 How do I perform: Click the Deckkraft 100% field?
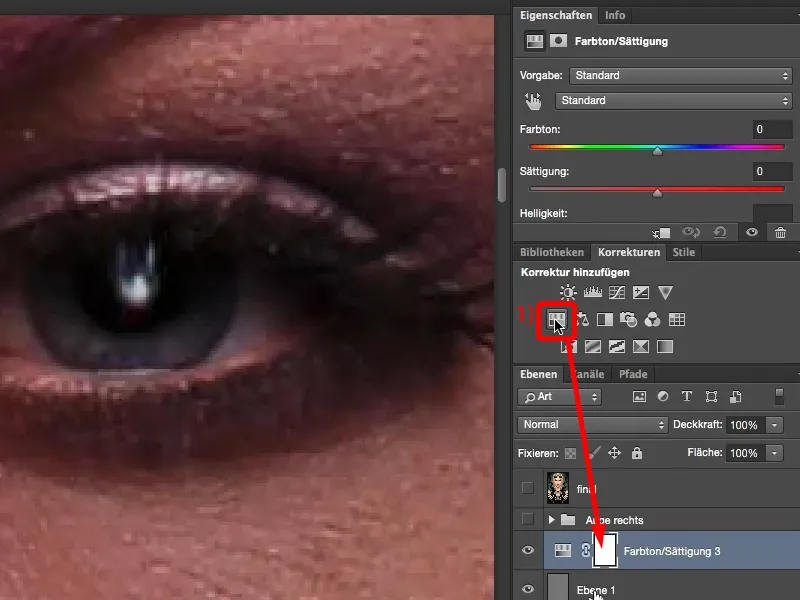pos(746,425)
